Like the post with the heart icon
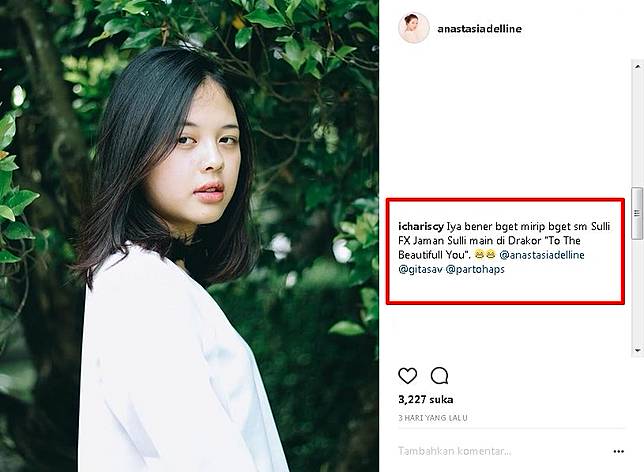Screen dimensions: 644x472 click(407, 376)
